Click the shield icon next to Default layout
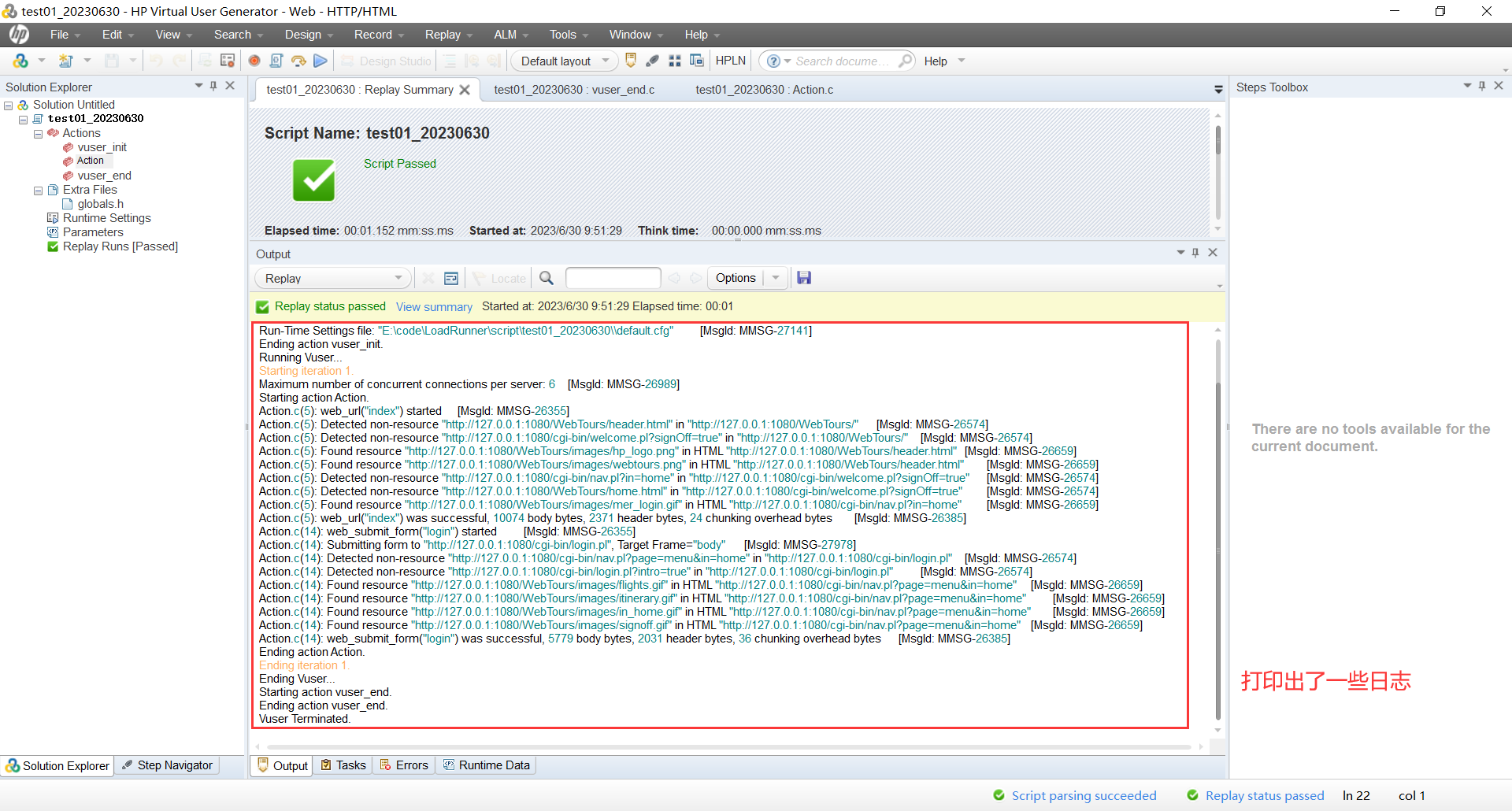 [631, 61]
